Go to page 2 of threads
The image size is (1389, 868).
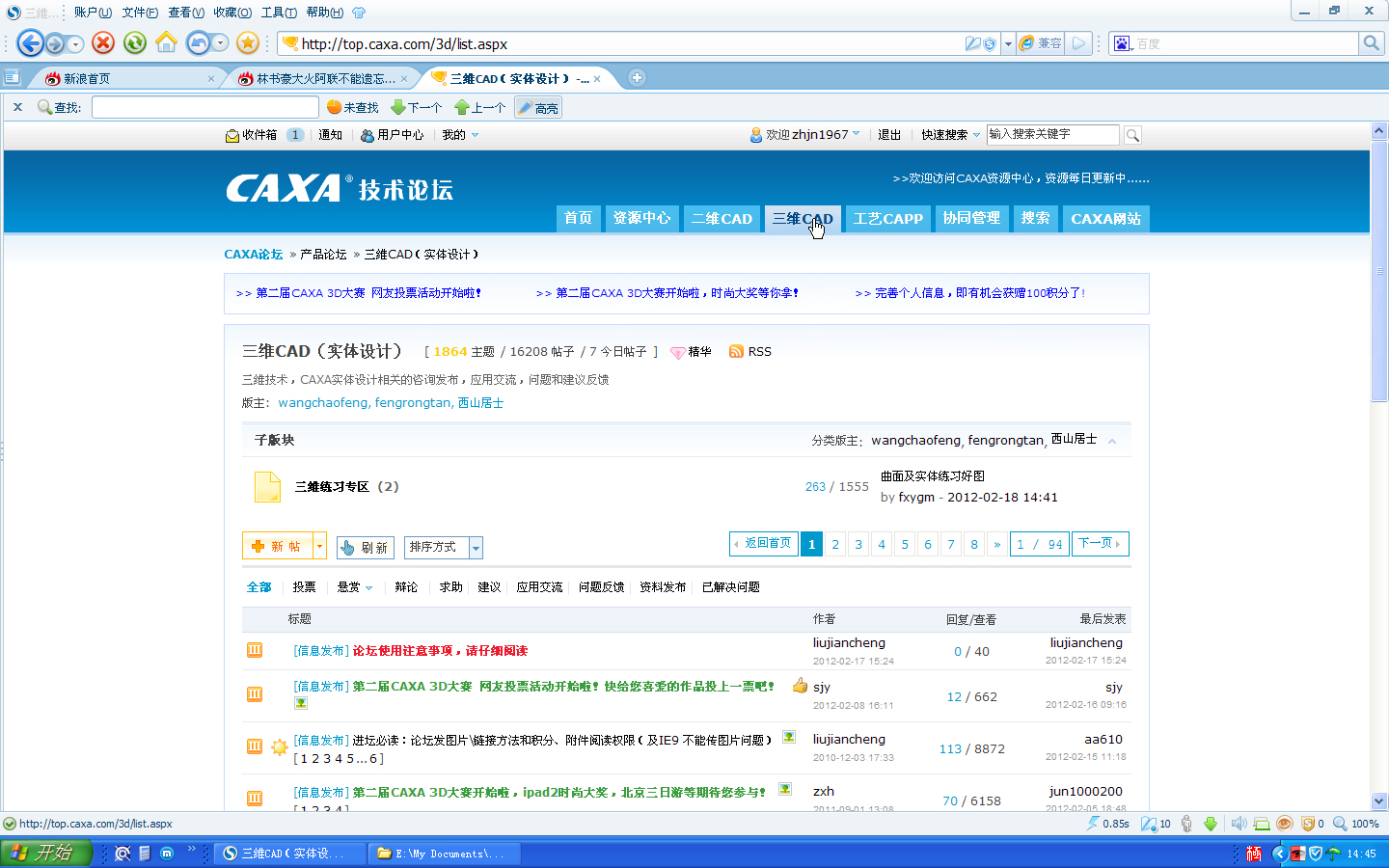click(x=835, y=545)
